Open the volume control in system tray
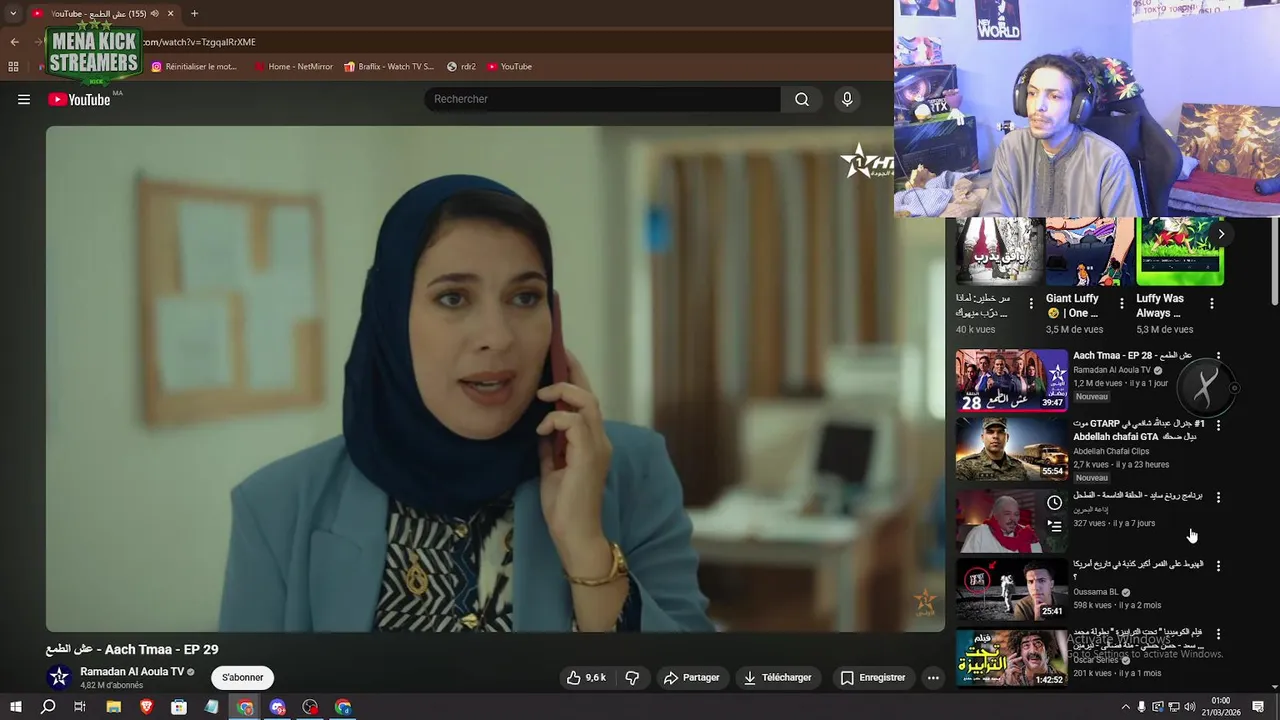Screen dimensions: 1280x720 coord(1190,707)
